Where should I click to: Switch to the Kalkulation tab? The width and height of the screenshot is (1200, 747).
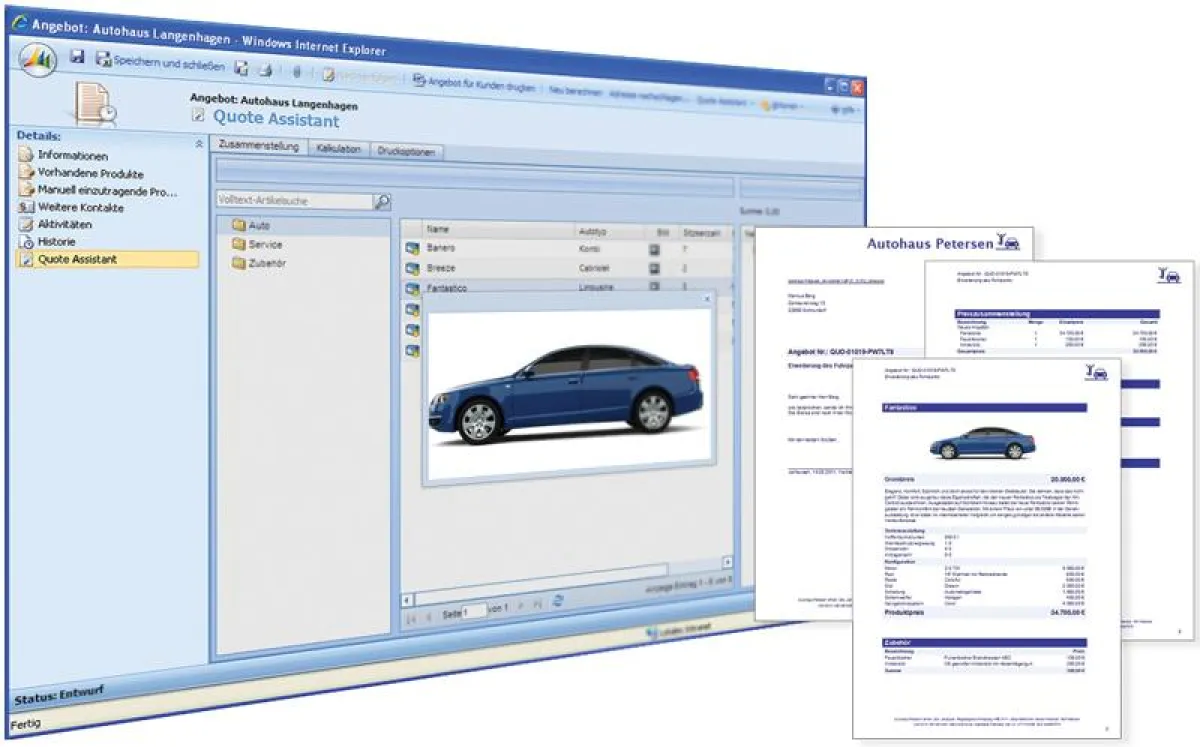coord(338,149)
